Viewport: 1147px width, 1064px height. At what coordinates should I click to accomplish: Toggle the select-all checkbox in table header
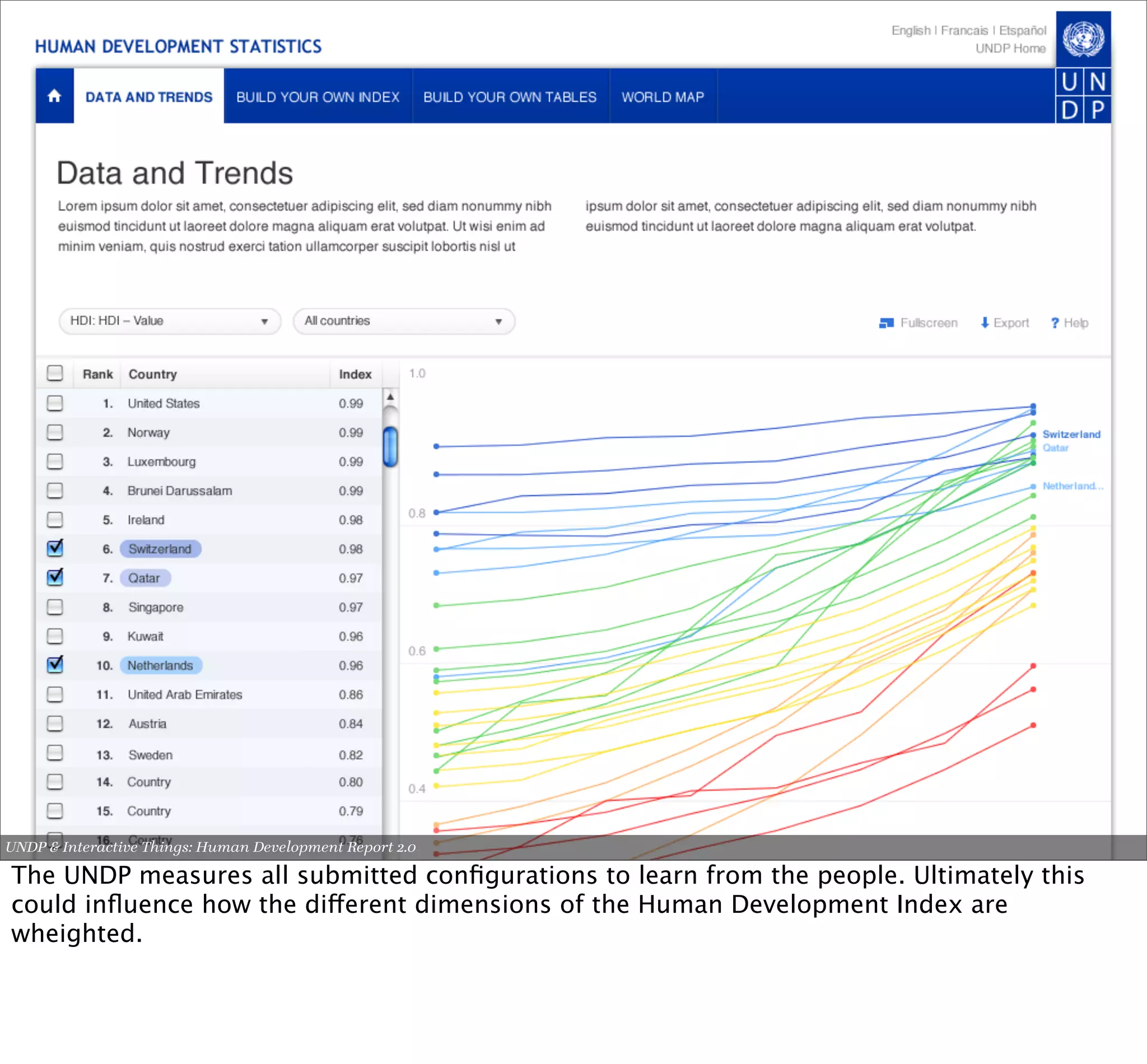point(55,373)
